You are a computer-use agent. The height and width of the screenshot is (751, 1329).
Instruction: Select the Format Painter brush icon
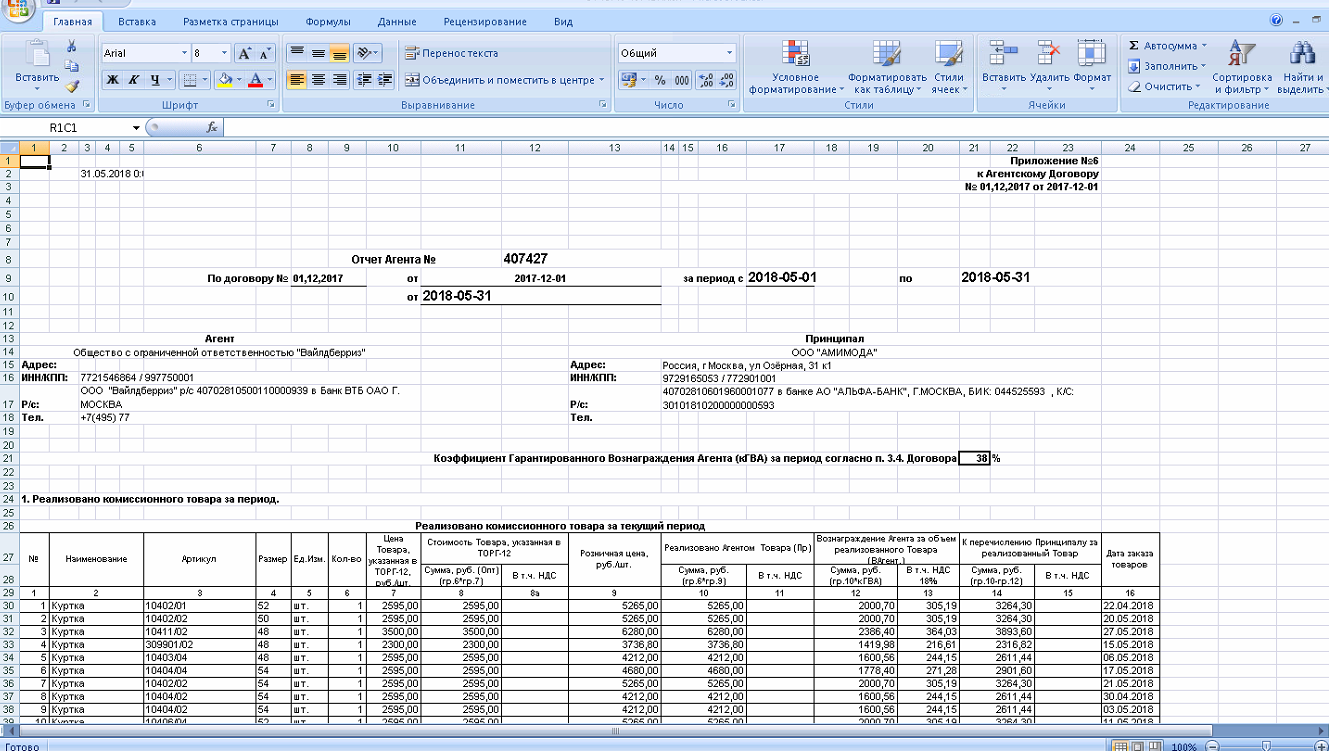72,87
